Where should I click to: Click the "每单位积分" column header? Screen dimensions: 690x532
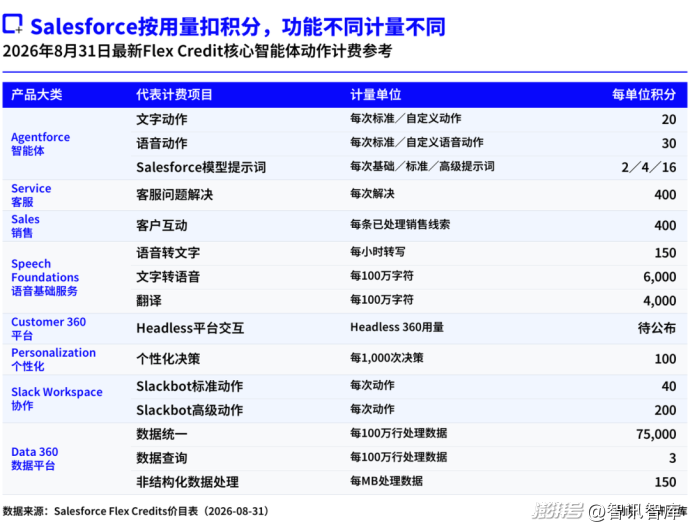click(x=644, y=95)
